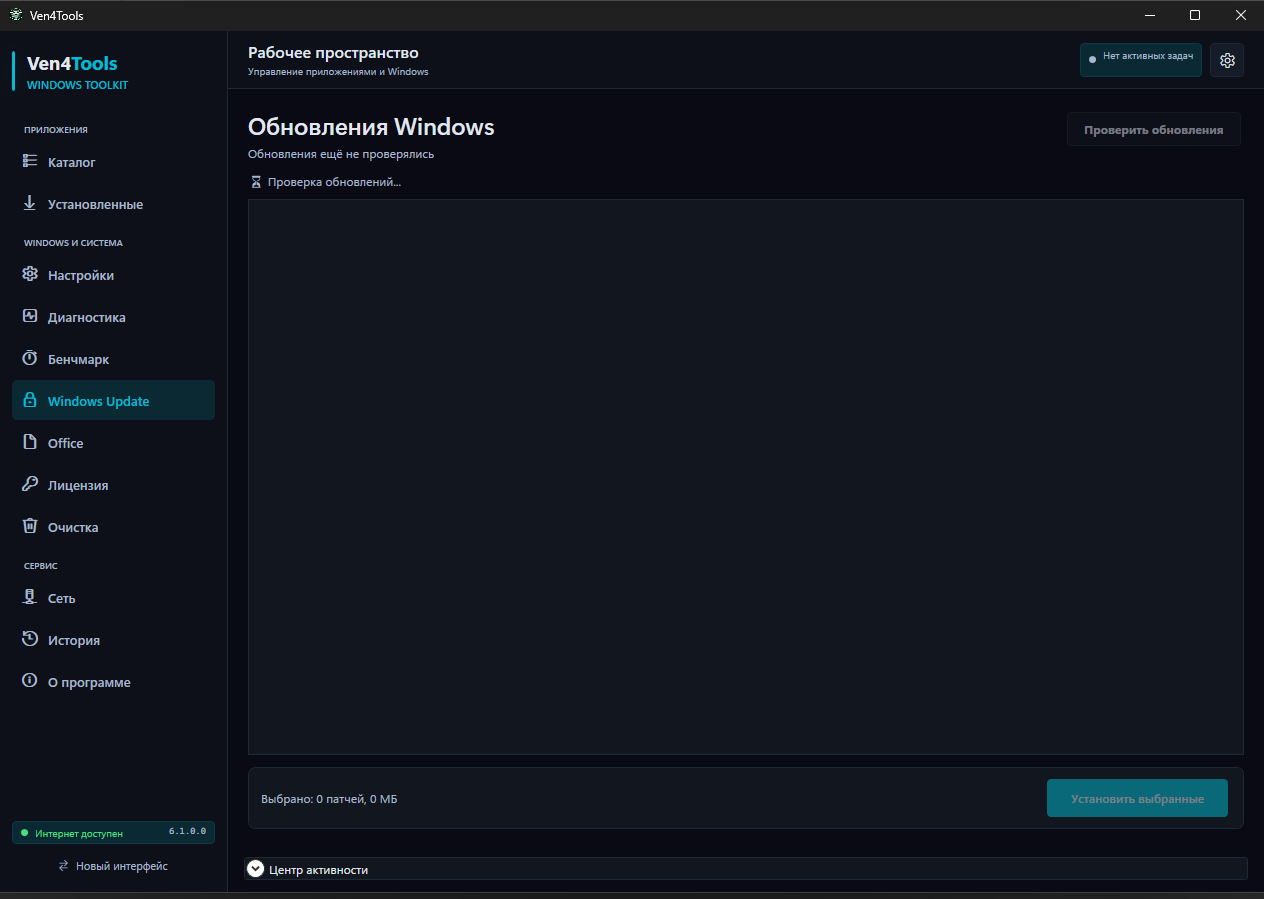
Task: Open the Каталог section
Action: tap(113, 162)
